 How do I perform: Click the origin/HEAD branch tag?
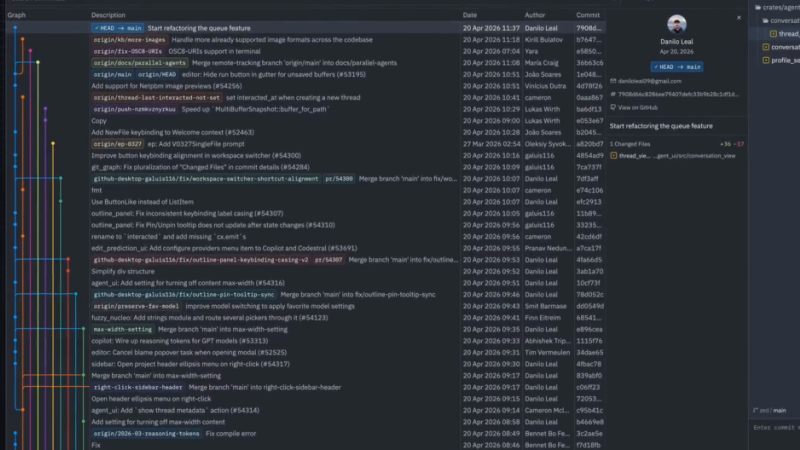point(157,74)
